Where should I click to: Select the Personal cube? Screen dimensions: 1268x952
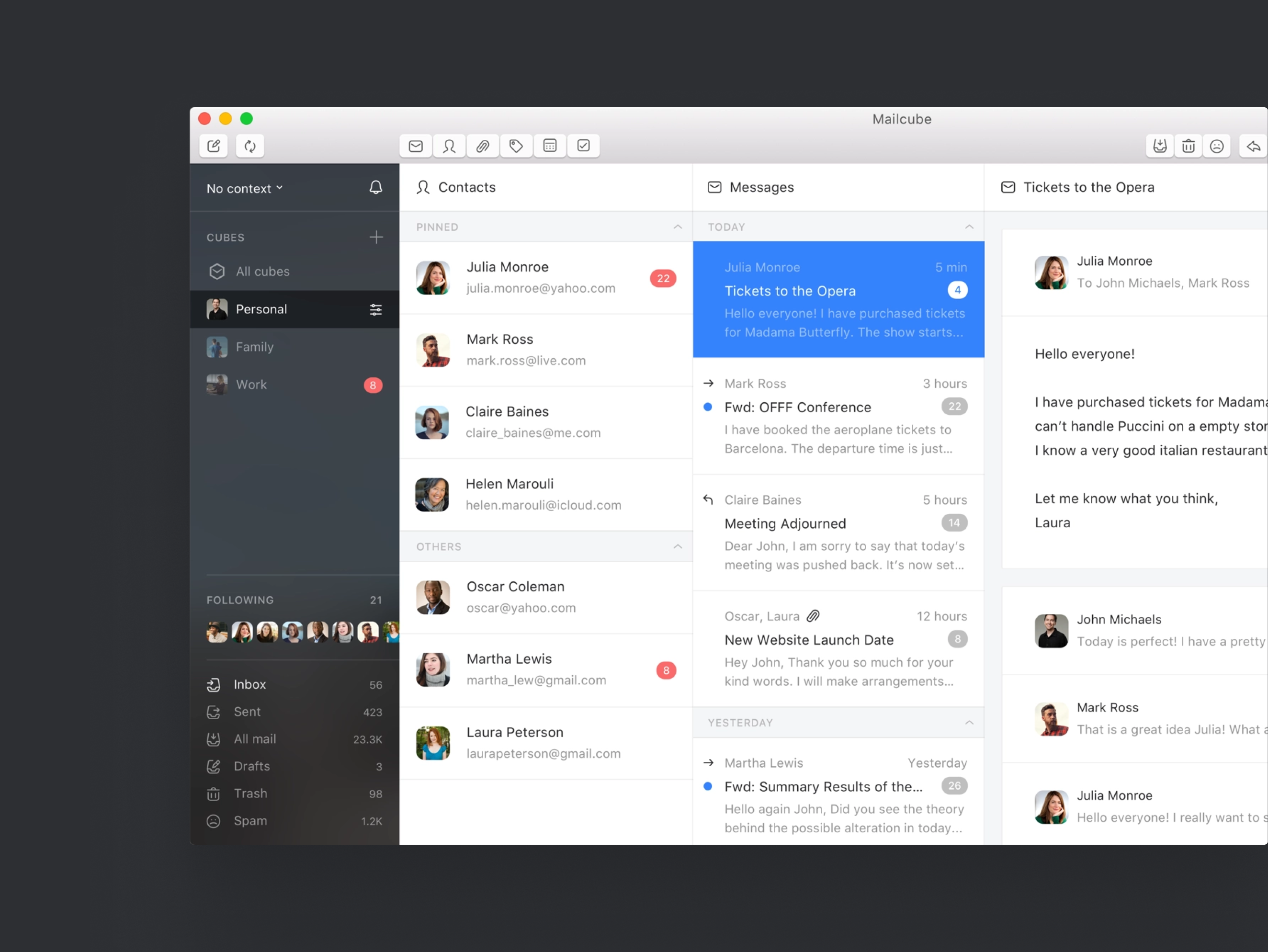[294, 309]
